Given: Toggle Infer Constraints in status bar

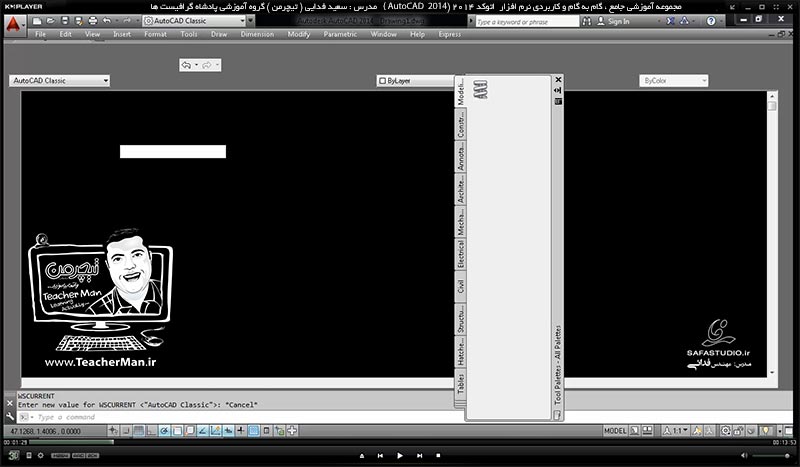Looking at the screenshot, I should click(113, 431).
